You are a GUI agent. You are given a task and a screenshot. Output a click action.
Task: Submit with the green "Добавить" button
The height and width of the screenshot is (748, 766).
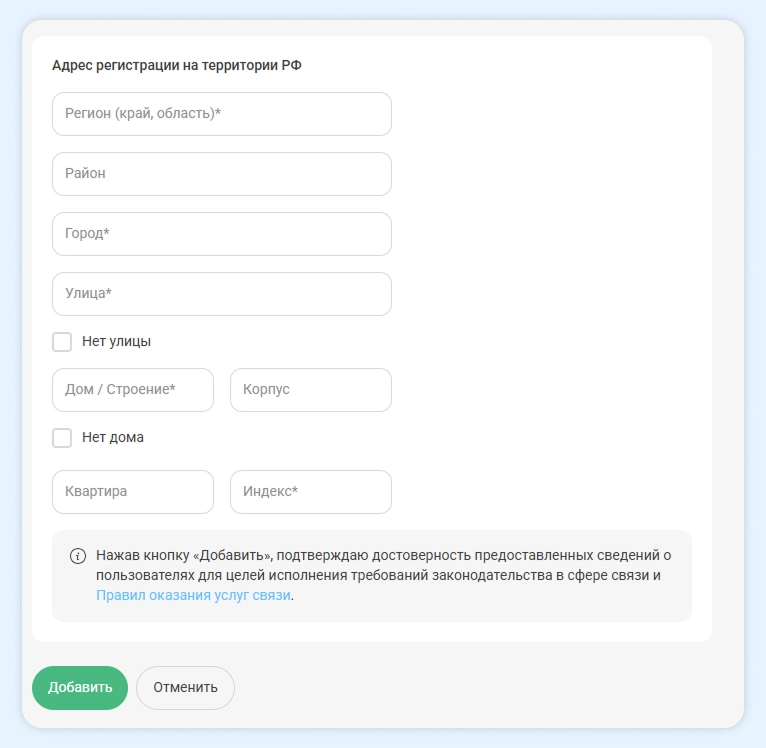(x=80, y=688)
